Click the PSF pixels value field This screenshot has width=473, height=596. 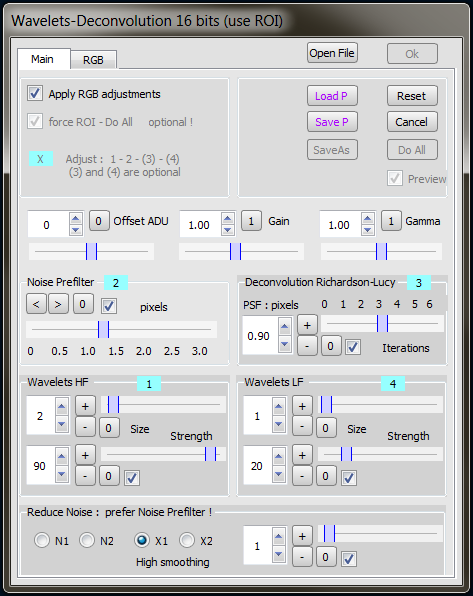coord(260,336)
